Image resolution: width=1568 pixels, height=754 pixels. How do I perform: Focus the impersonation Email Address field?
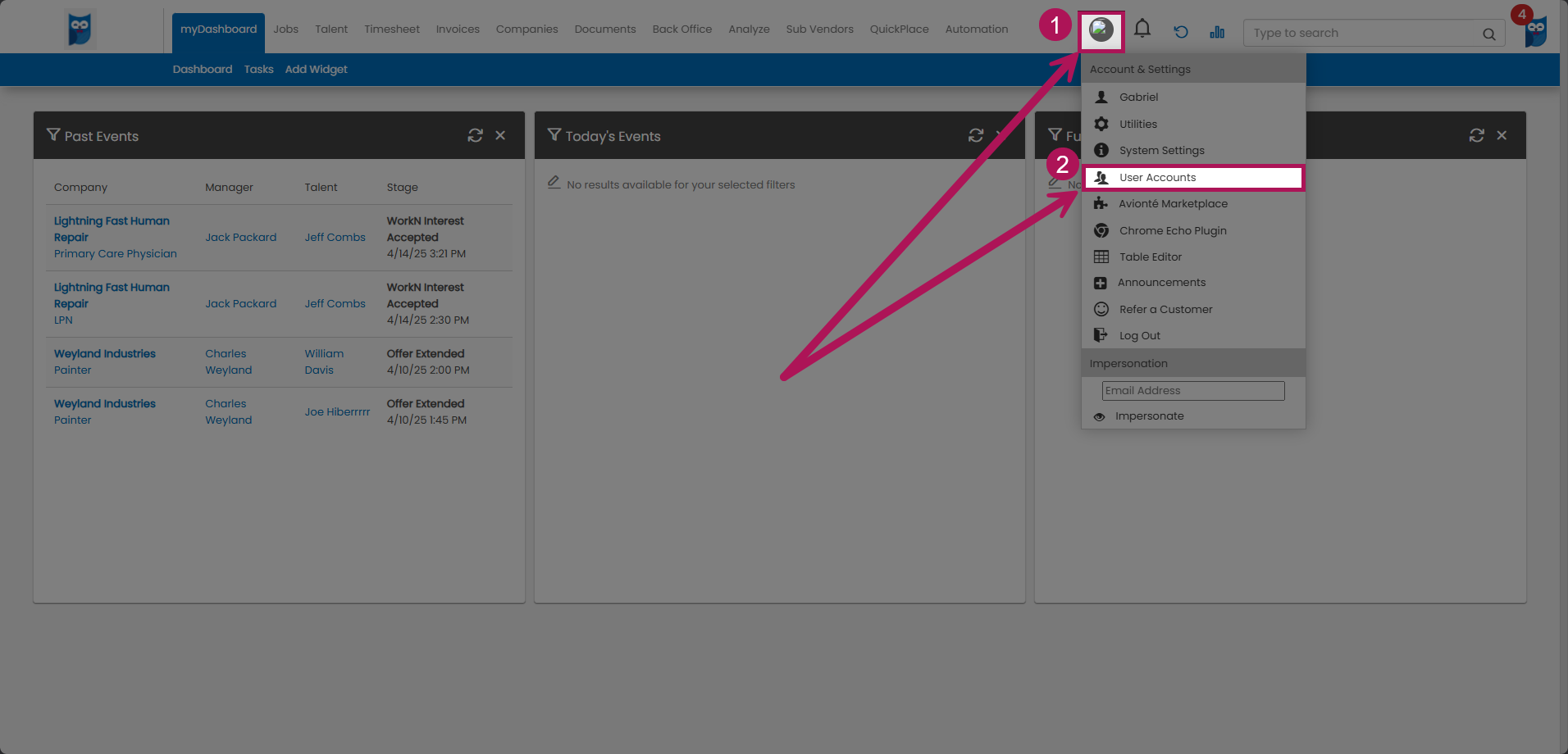(1192, 391)
